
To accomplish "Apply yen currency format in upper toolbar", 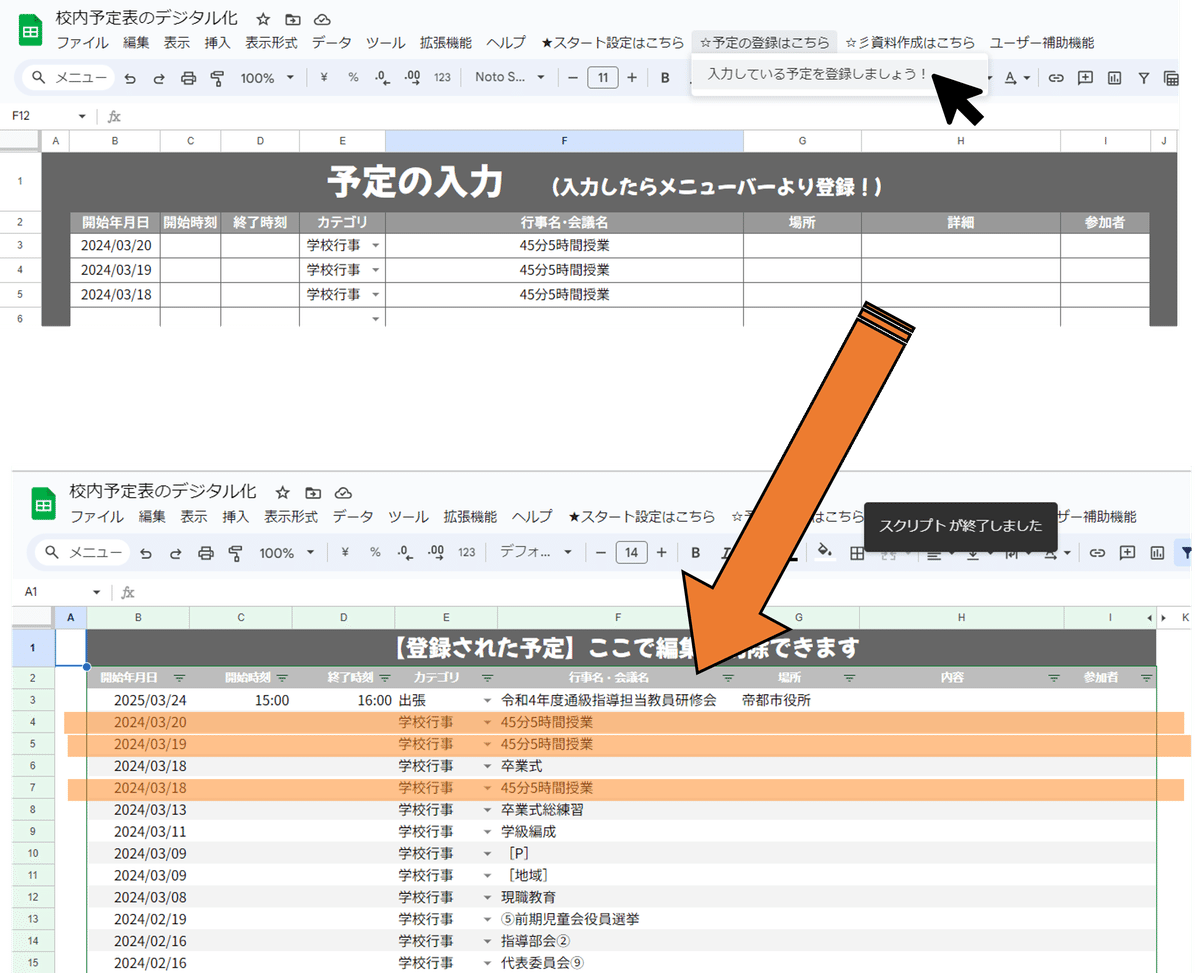I will [324, 77].
